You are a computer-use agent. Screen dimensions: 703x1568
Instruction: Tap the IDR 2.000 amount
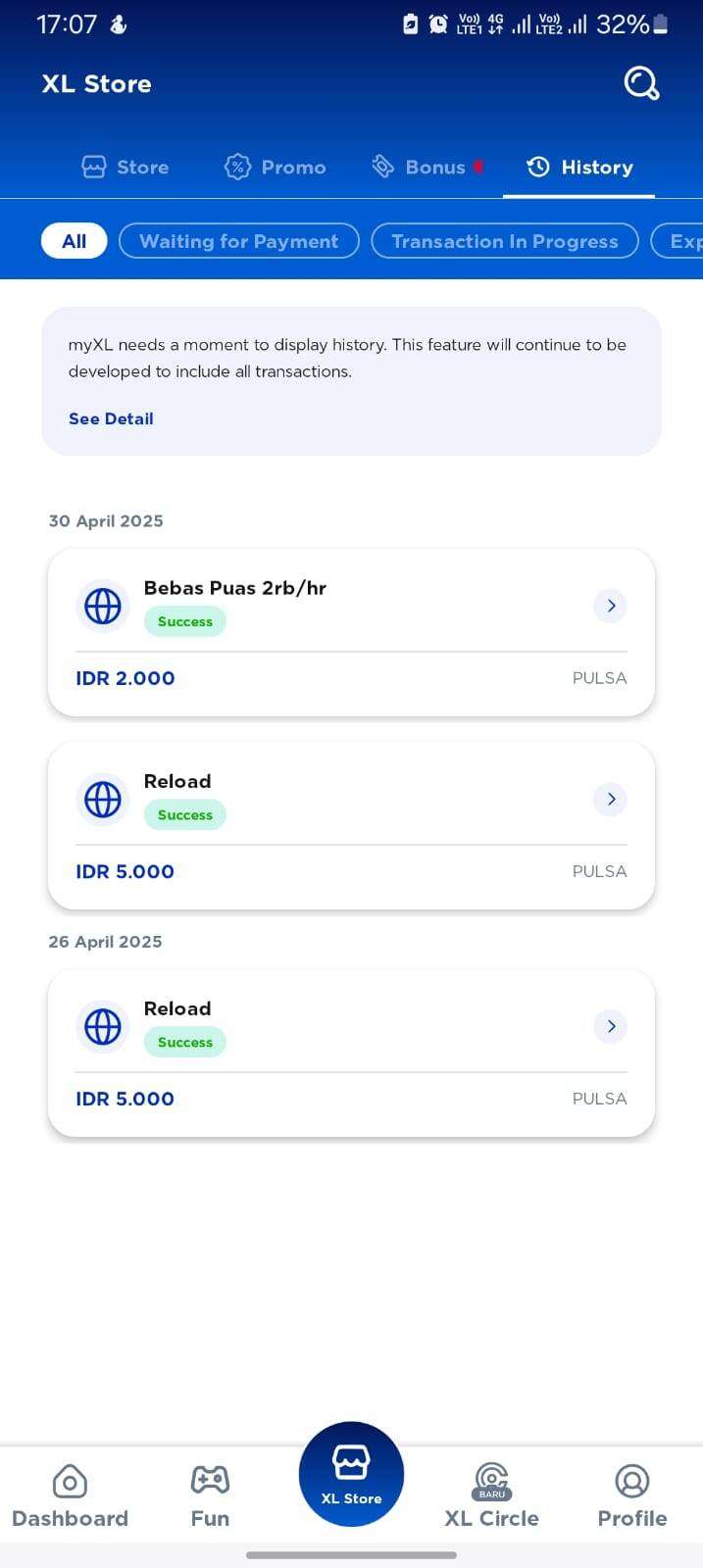[x=126, y=678]
